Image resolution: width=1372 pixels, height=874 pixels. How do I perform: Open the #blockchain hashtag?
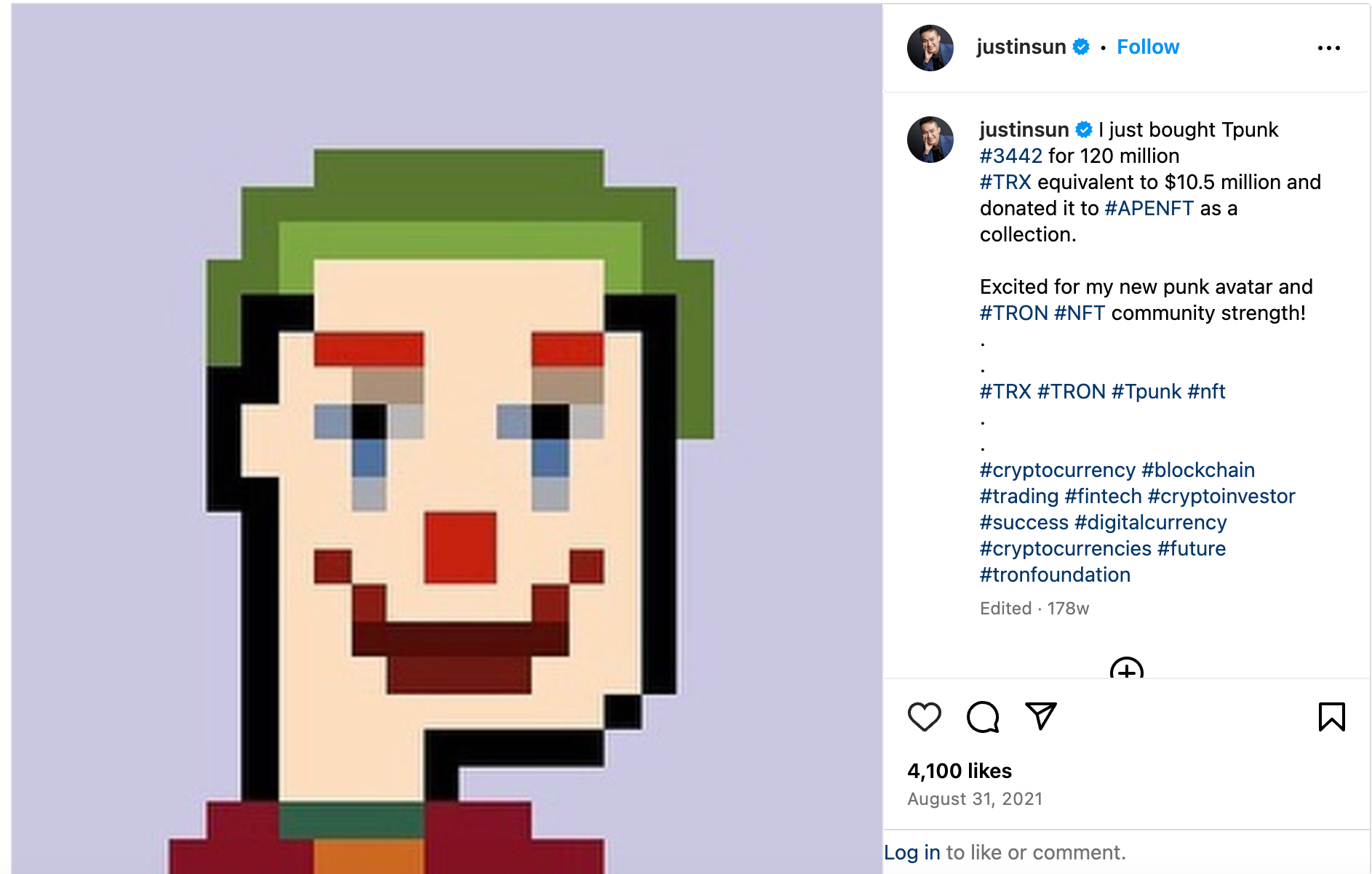click(1198, 470)
